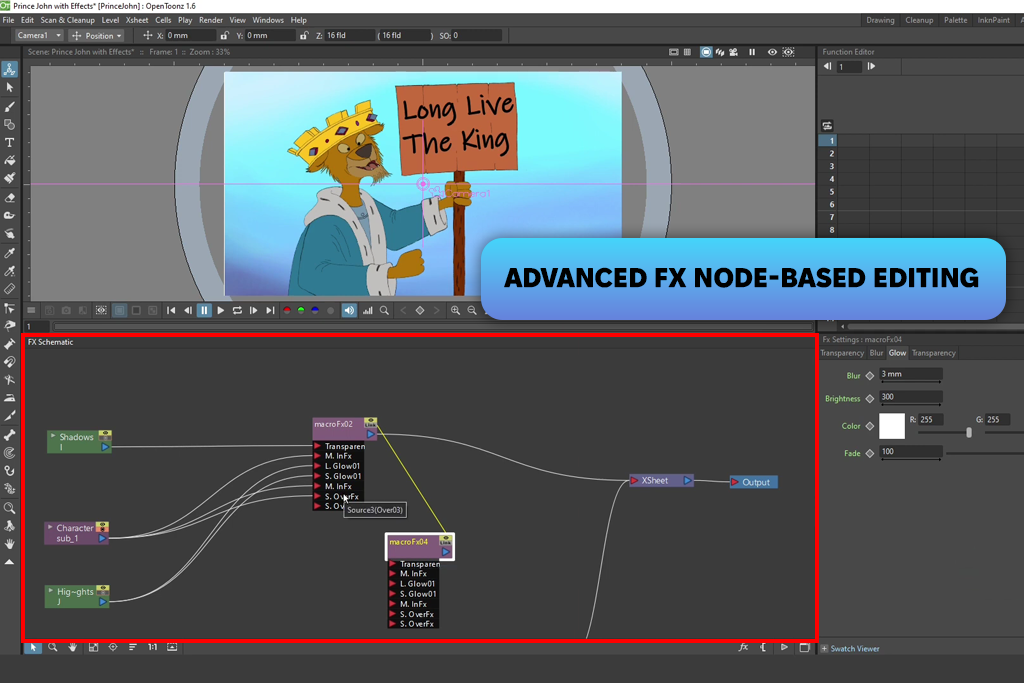
Task: Toggle the Blue channel button
Action: (315, 311)
